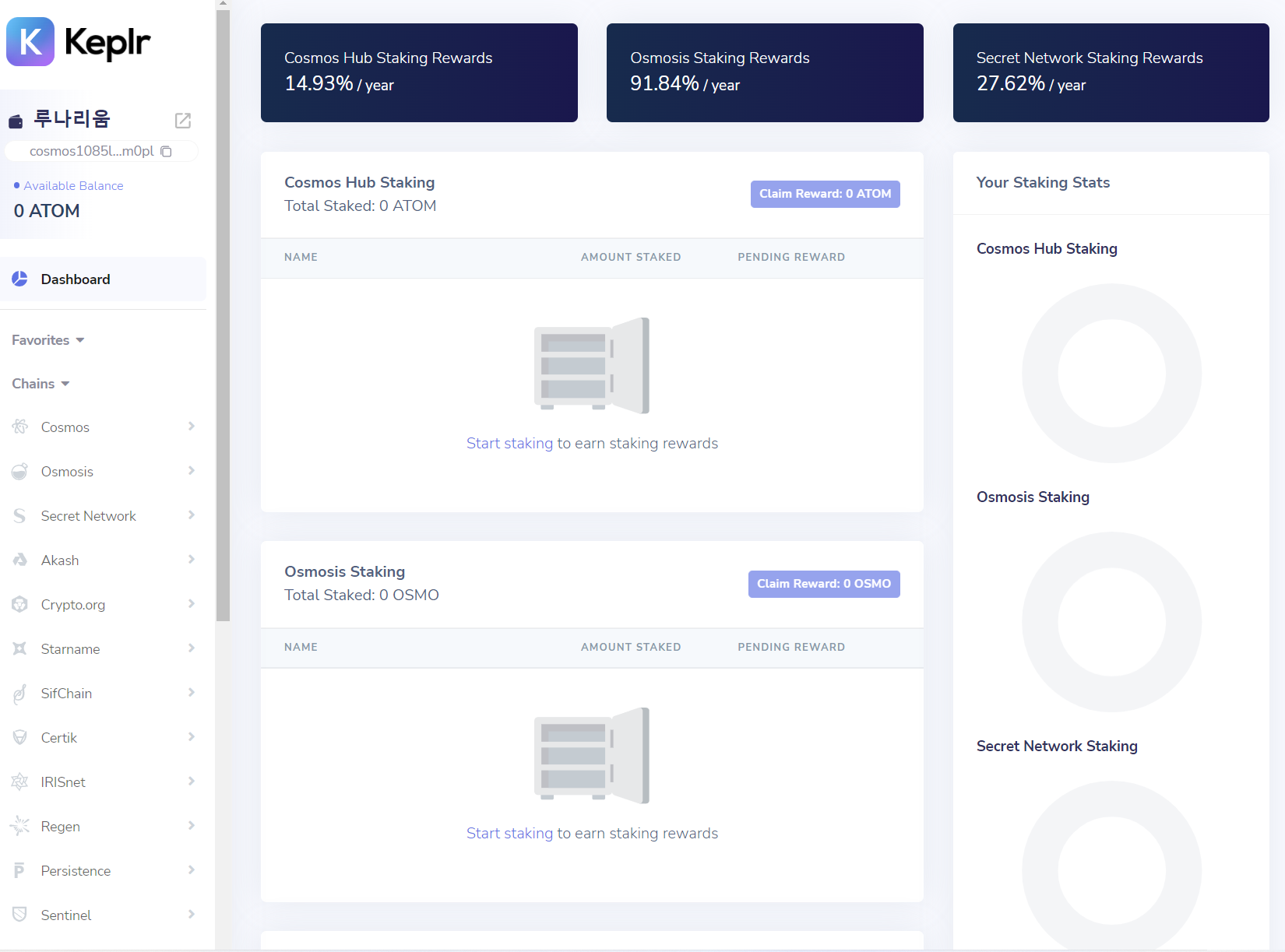Open Osmosis Staking Rewards card
Screen dimensions: 1285x952
point(765,72)
